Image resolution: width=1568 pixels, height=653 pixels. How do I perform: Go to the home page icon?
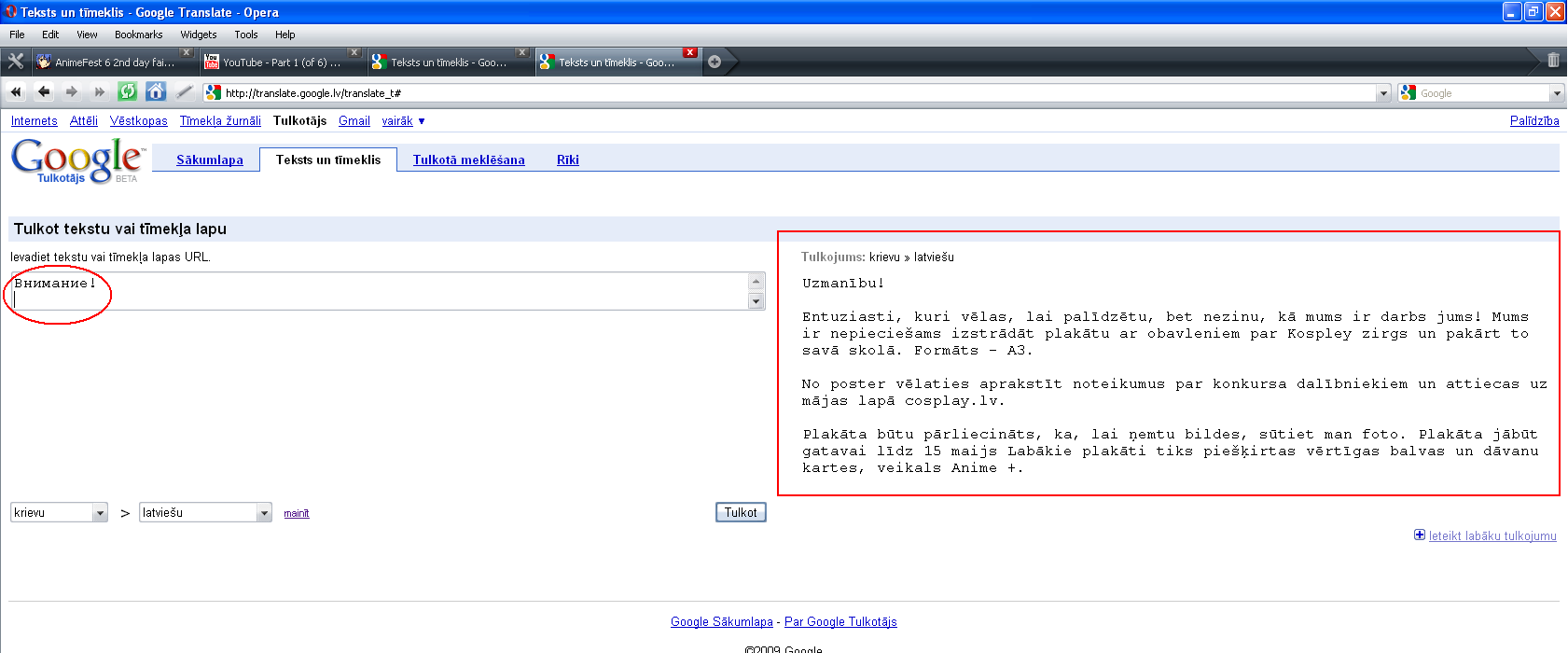[x=156, y=91]
